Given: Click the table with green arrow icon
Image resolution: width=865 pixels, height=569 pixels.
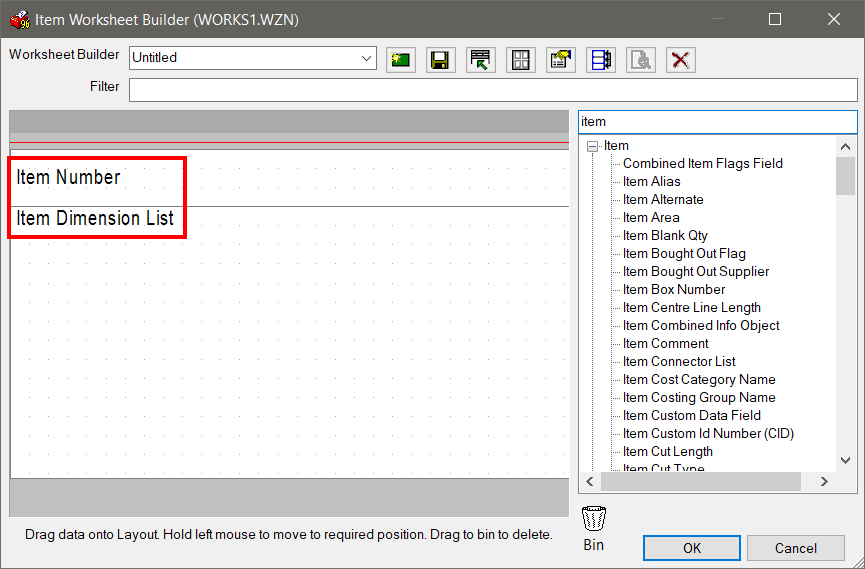Looking at the screenshot, I should tap(480, 60).
